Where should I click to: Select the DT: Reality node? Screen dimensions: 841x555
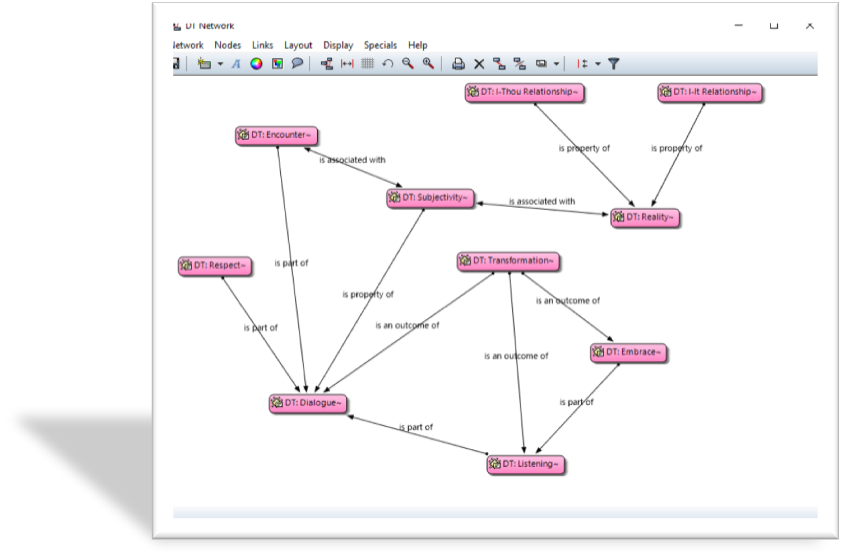[x=645, y=218]
